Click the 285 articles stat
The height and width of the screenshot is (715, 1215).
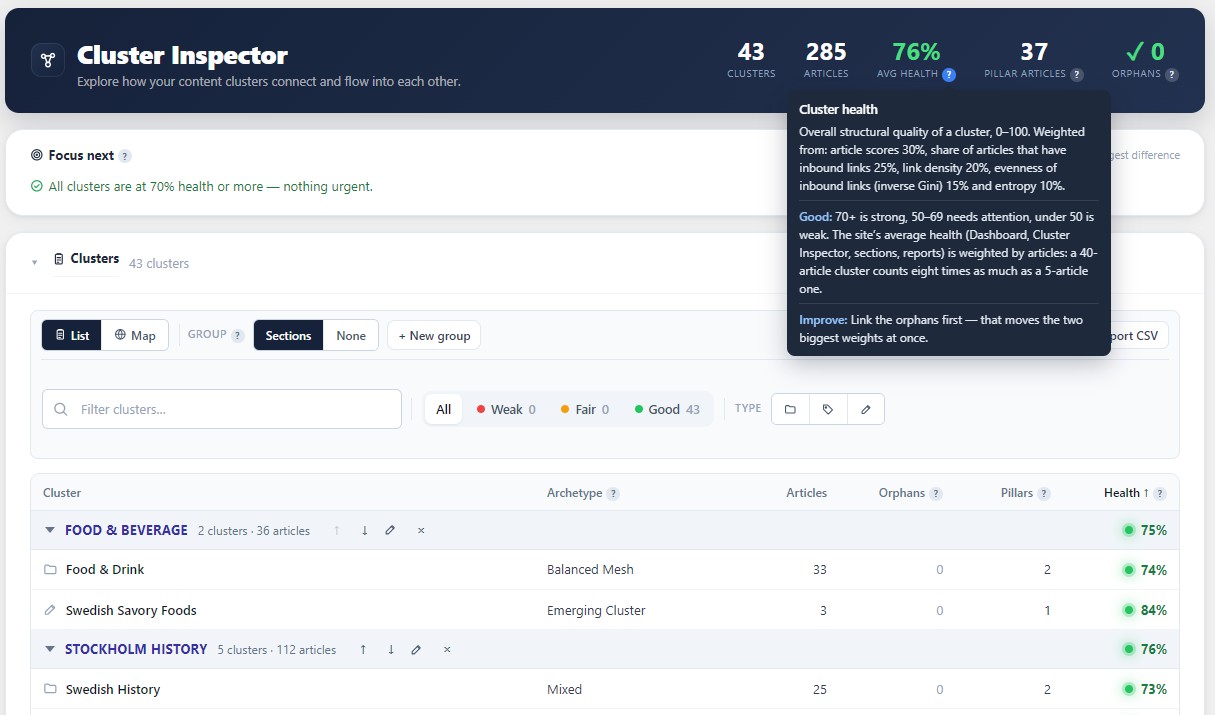(826, 60)
